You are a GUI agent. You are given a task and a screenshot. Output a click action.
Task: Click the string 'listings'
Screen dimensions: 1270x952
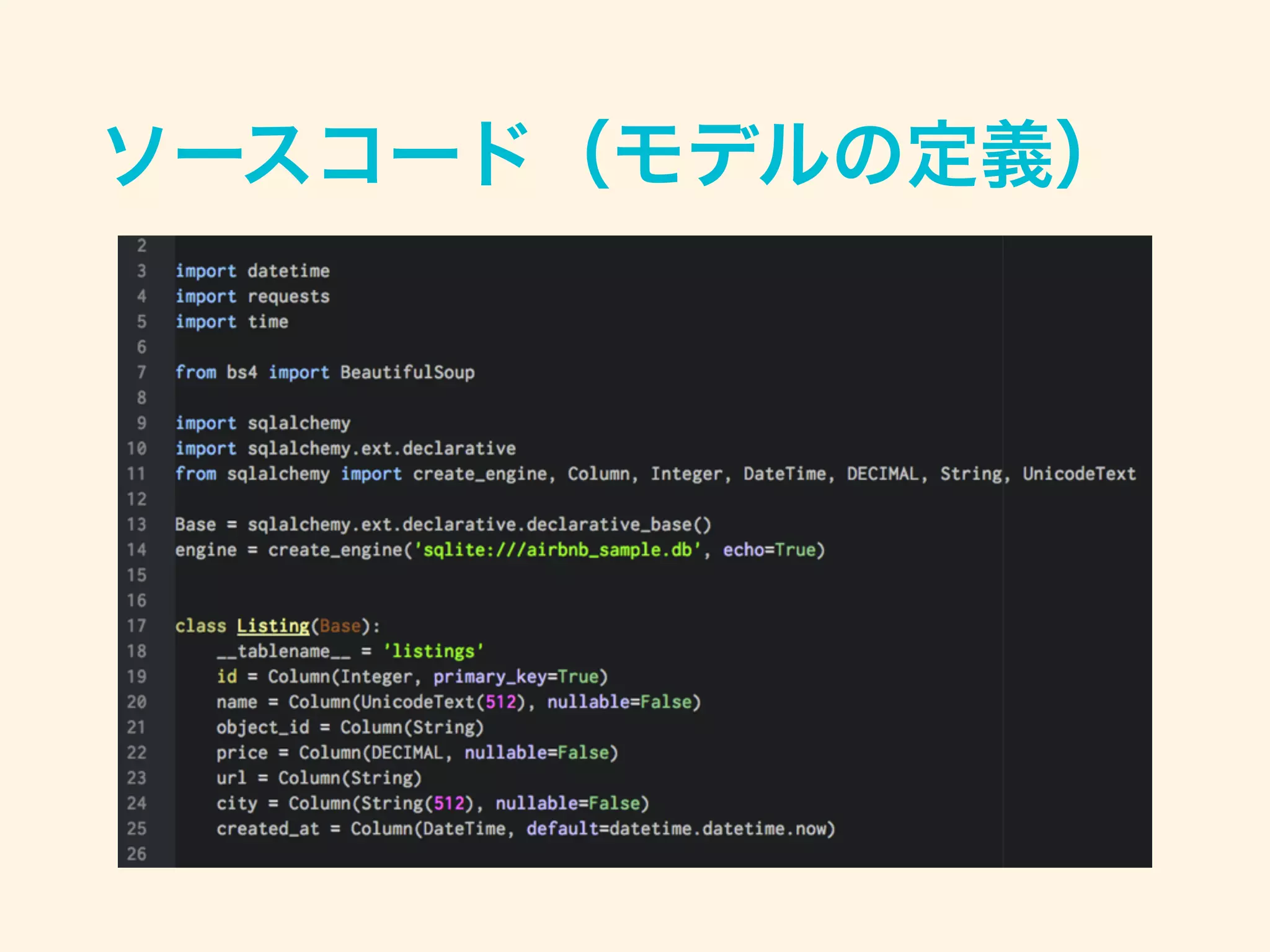(x=433, y=651)
